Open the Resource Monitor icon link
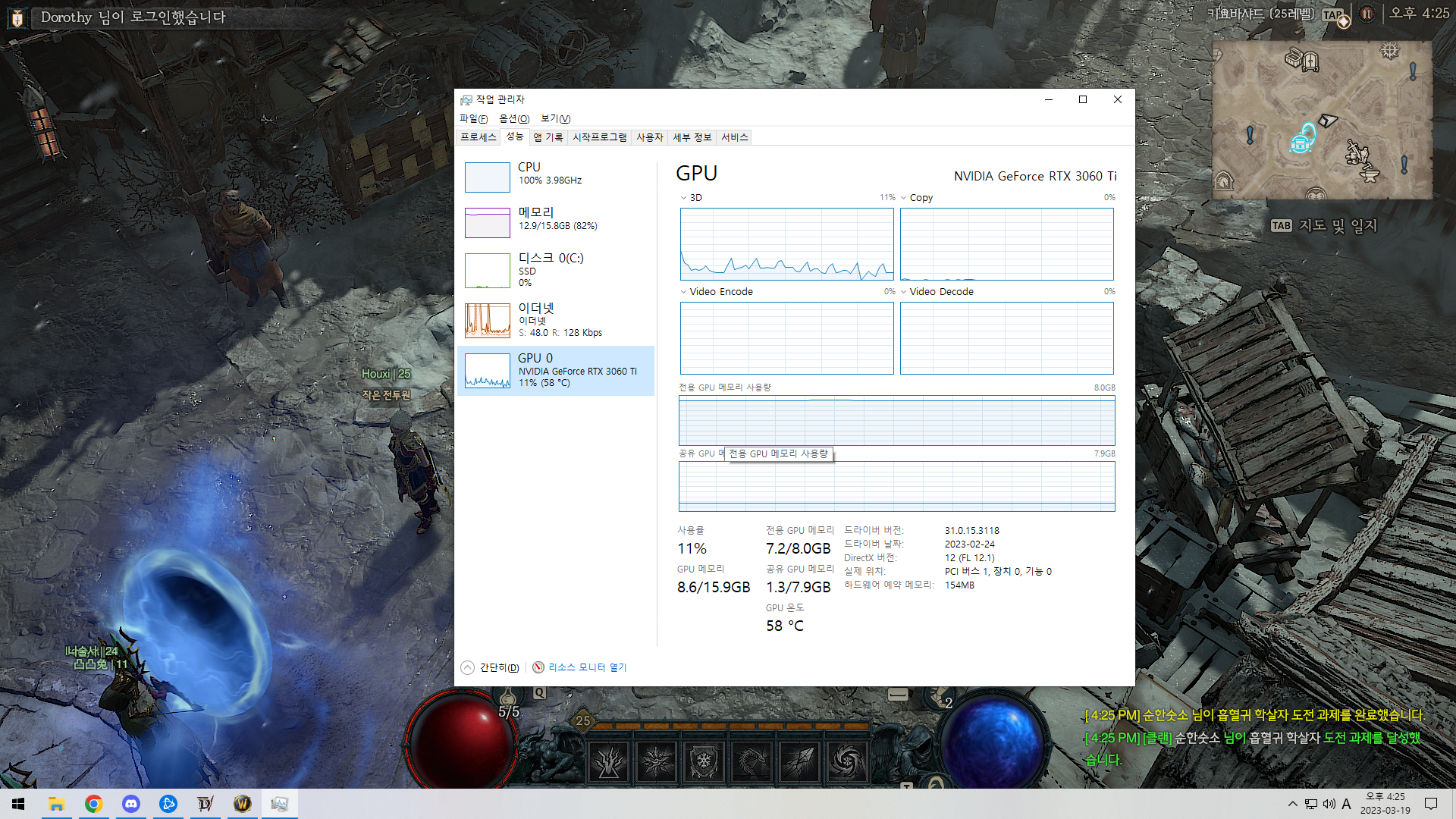Screen dimensions: 1456x819 [538, 667]
